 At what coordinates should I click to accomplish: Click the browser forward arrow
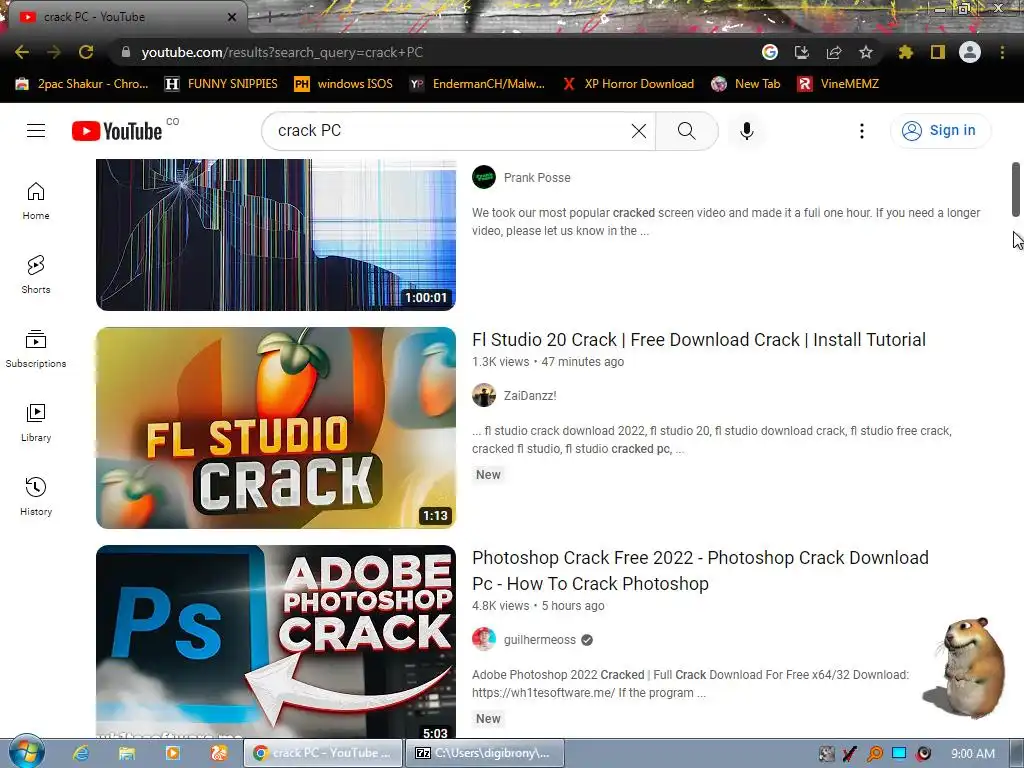coord(54,52)
